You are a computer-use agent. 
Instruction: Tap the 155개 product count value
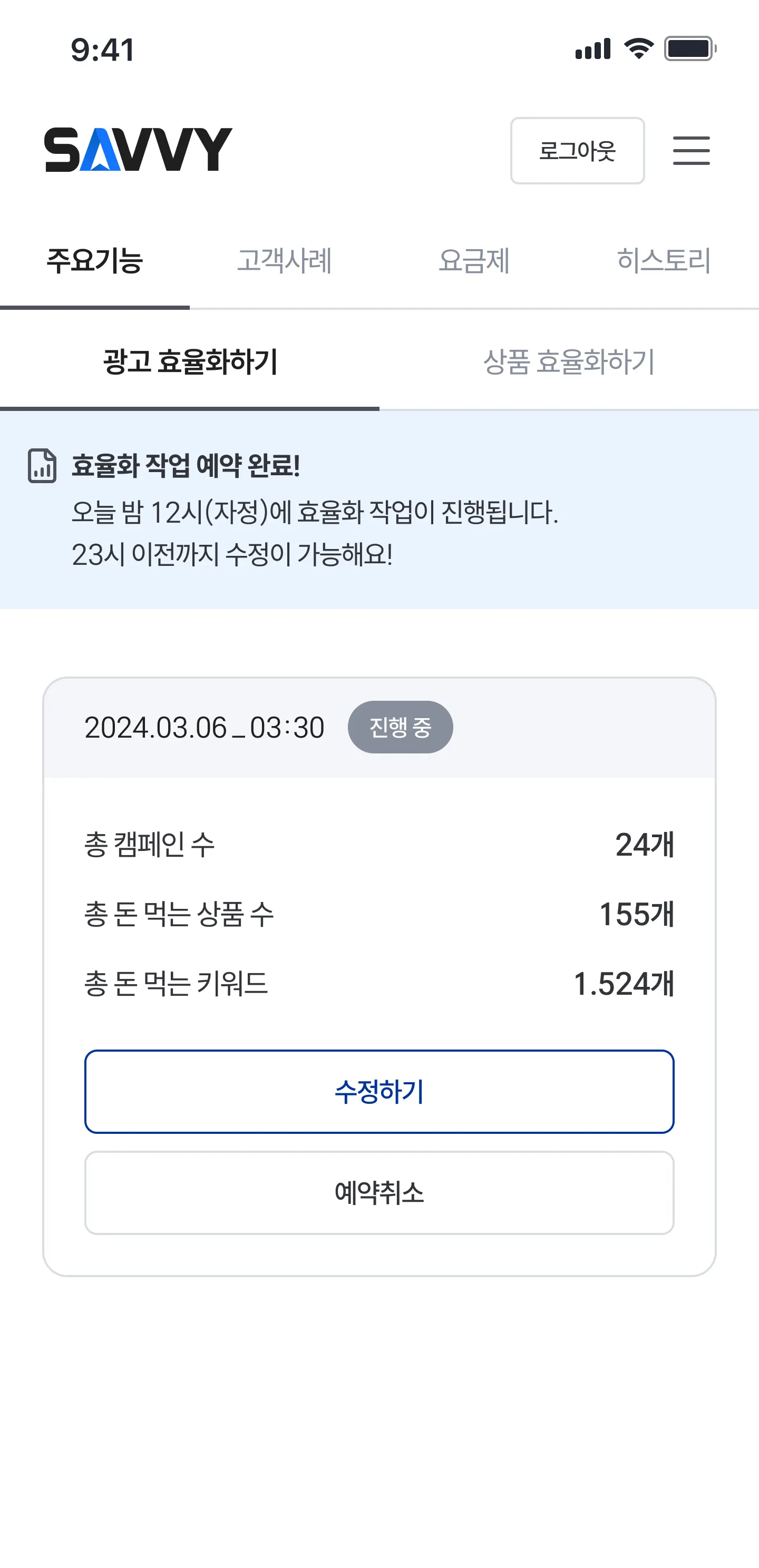pyautogui.click(x=637, y=914)
